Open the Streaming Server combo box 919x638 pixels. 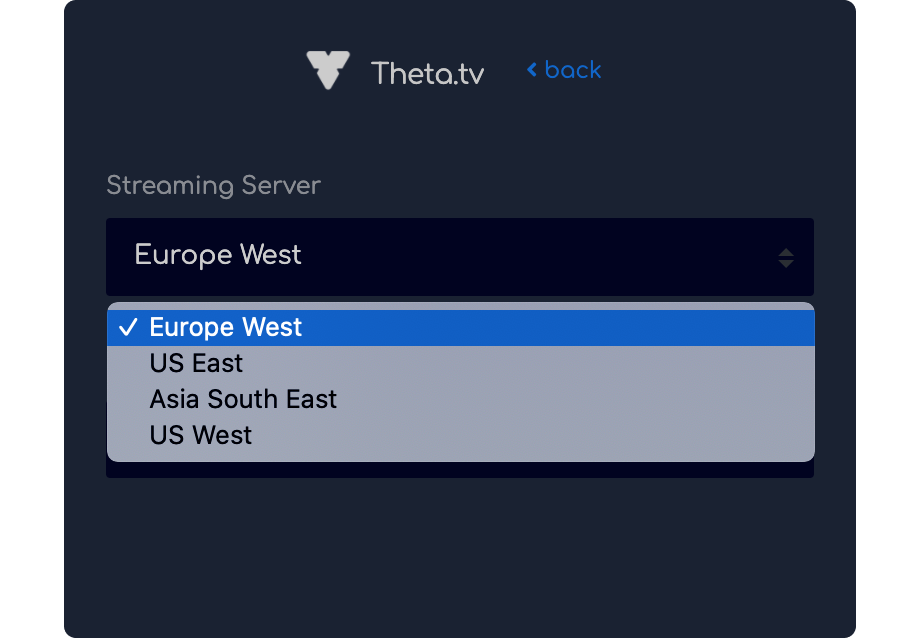click(460, 257)
